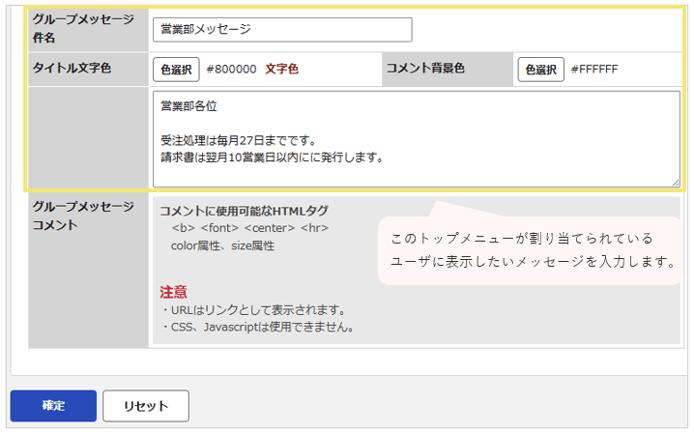Click the textarea resize handle corner
This screenshot has height=432, width=694.
tap(676, 183)
